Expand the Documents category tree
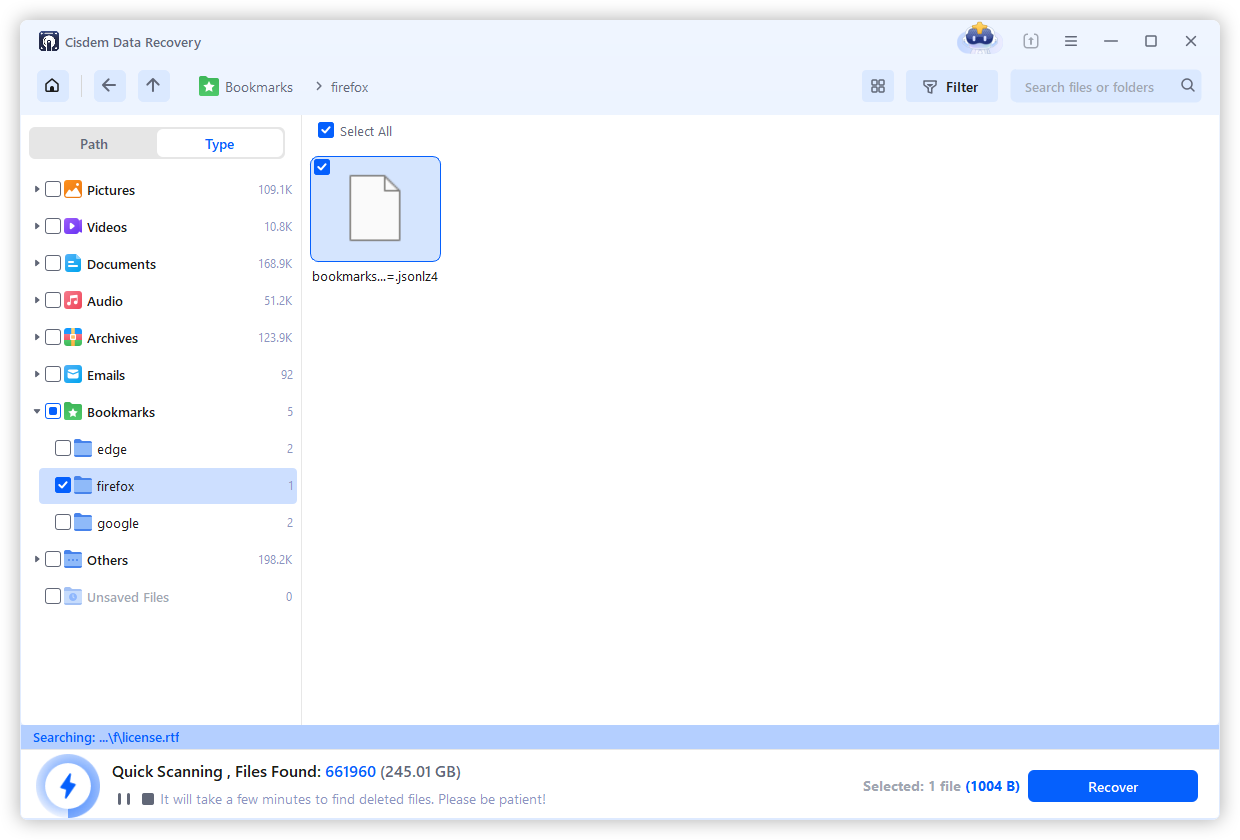Viewport: 1240px width, 840px height. [38, 263]
